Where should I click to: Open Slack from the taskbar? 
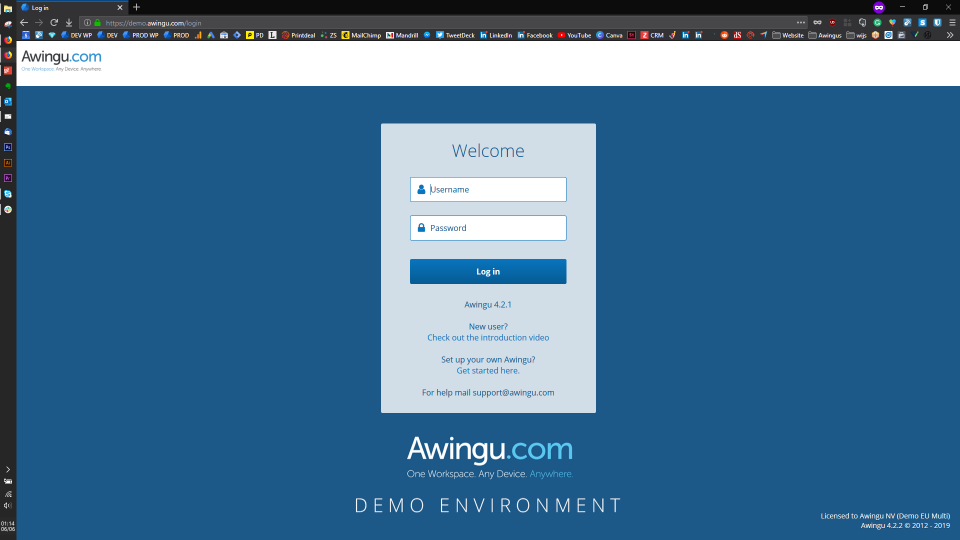(8, 209)
